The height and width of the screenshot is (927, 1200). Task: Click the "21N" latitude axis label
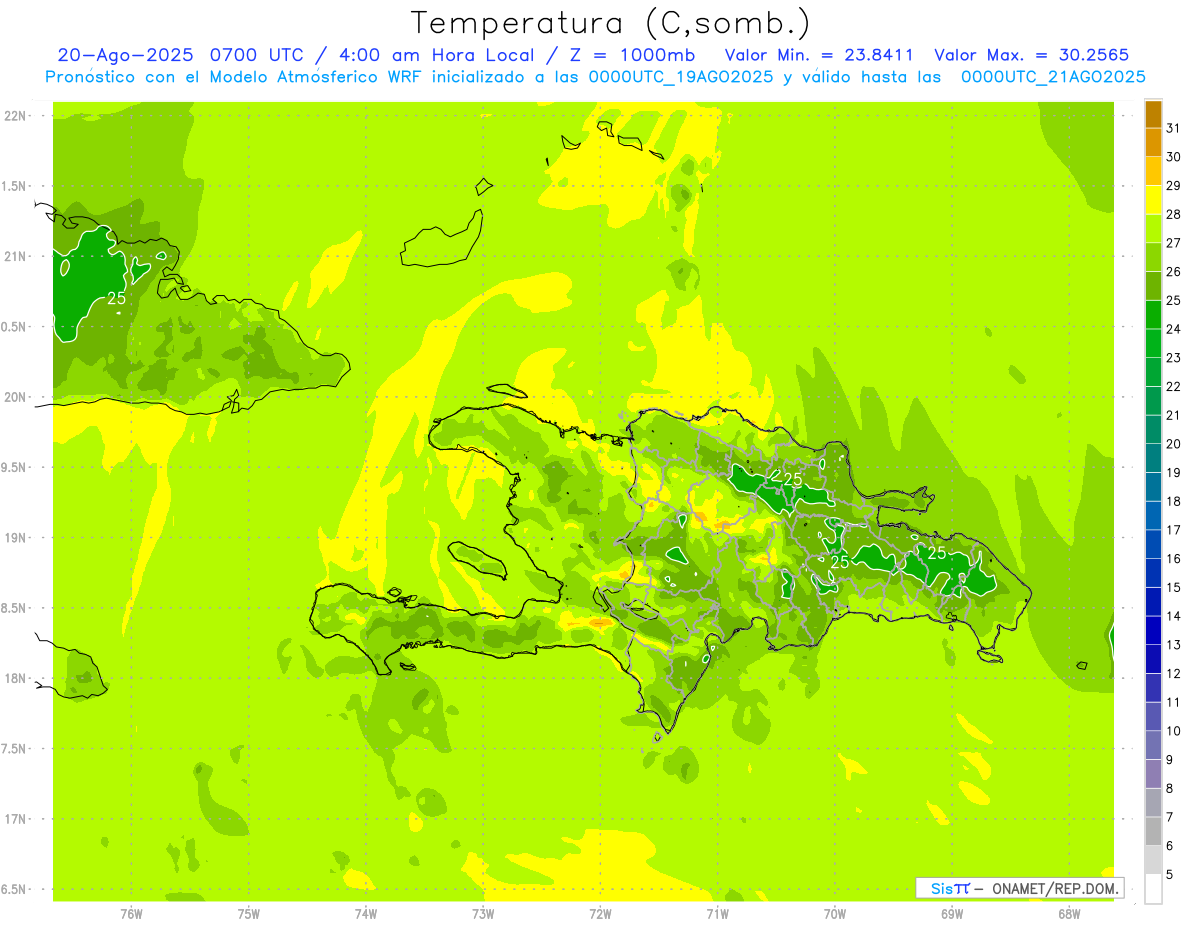click(x=16, y=256)
